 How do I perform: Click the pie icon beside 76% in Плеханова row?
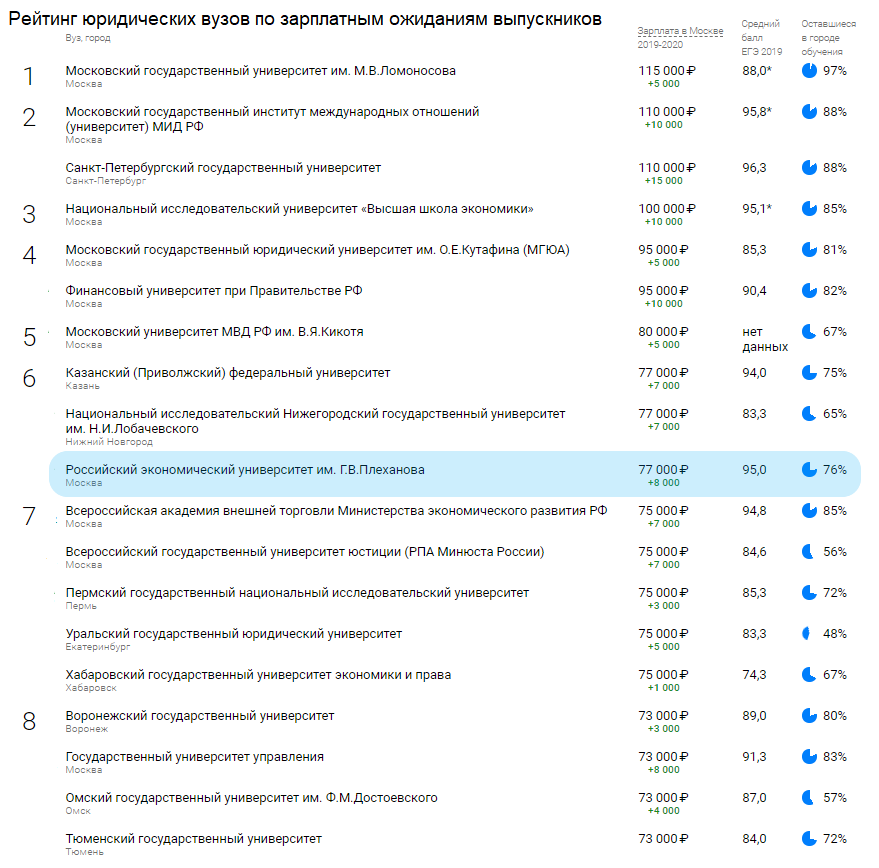[809, 470]
